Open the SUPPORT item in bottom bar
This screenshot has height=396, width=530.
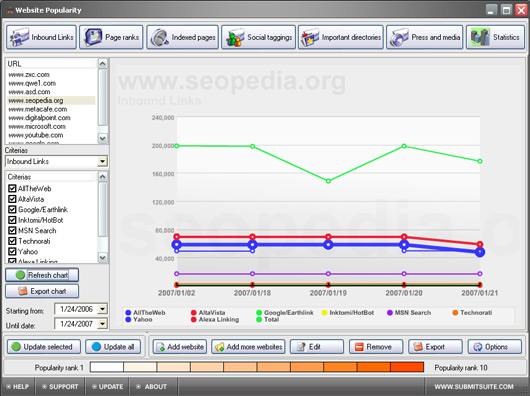60,387
